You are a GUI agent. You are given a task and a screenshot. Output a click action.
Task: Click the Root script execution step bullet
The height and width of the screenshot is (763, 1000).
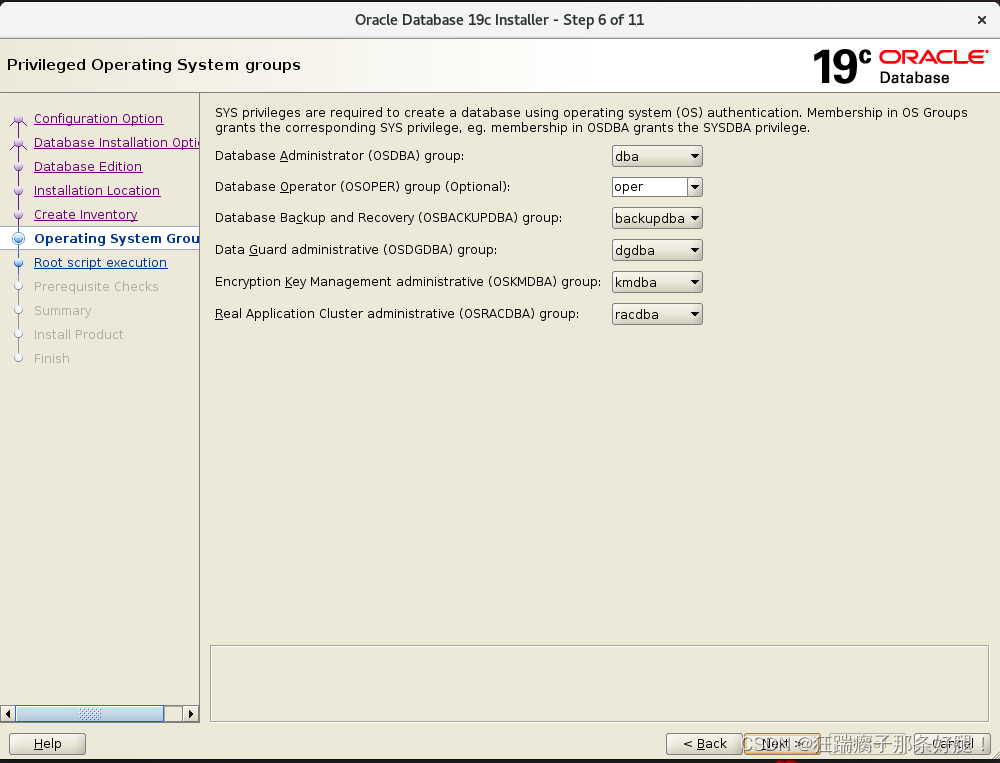pos(18,262)
